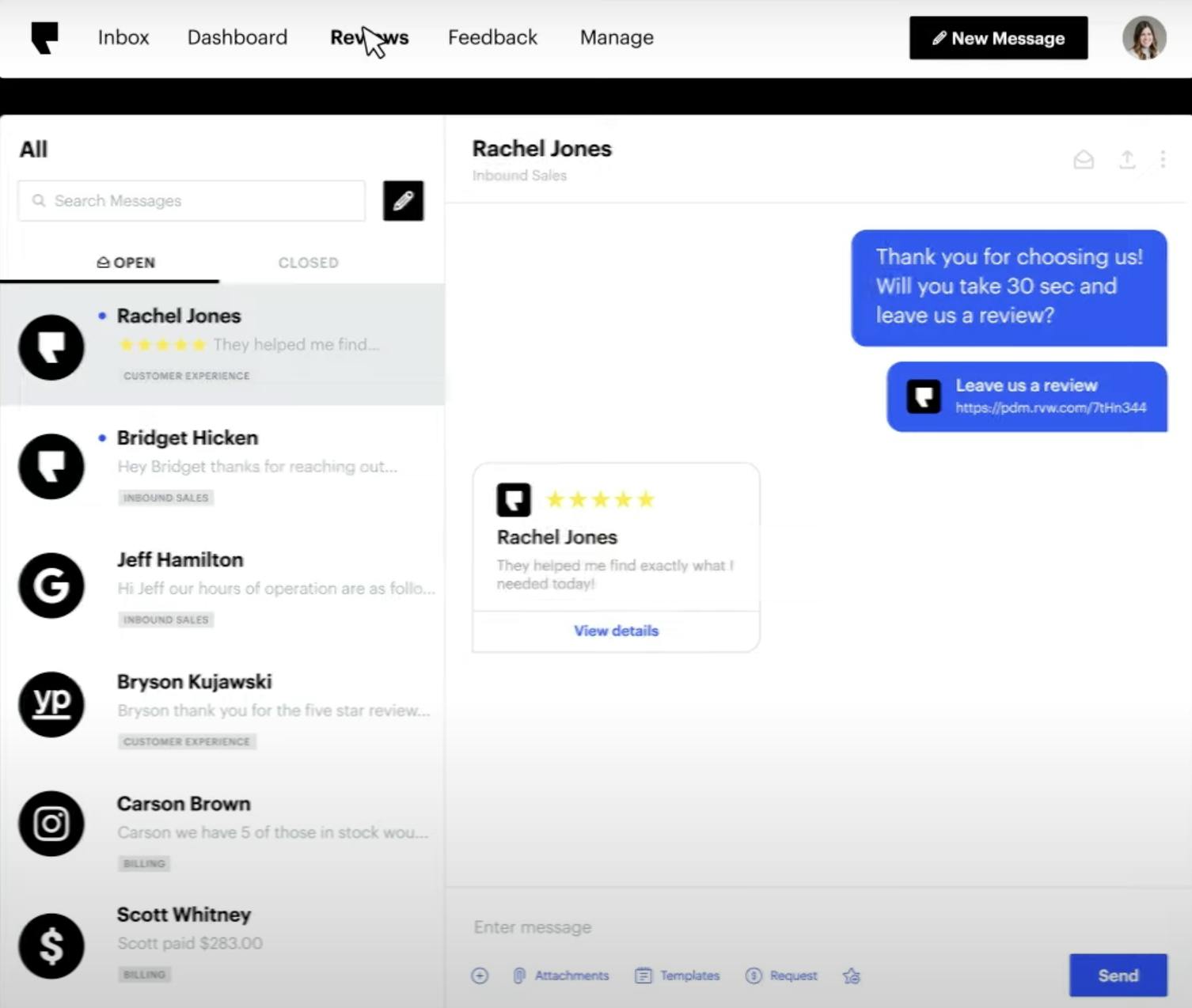Click the compose pencil icon beside search
1192x1008 pixels.
tap(403, 201)
